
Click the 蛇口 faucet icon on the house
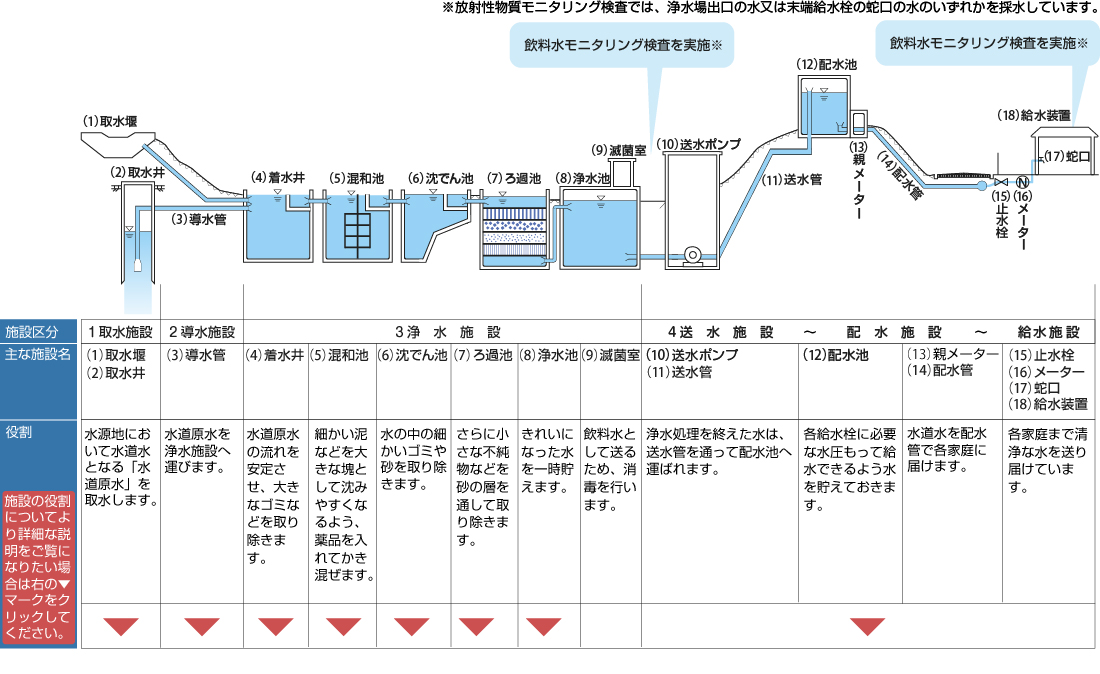coord(1043,158)
